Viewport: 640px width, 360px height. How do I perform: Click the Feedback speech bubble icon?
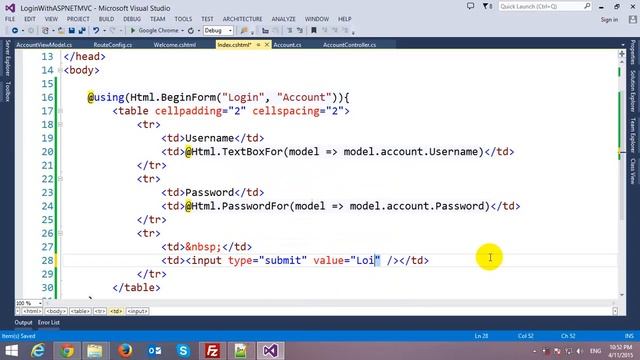[470, 7]
